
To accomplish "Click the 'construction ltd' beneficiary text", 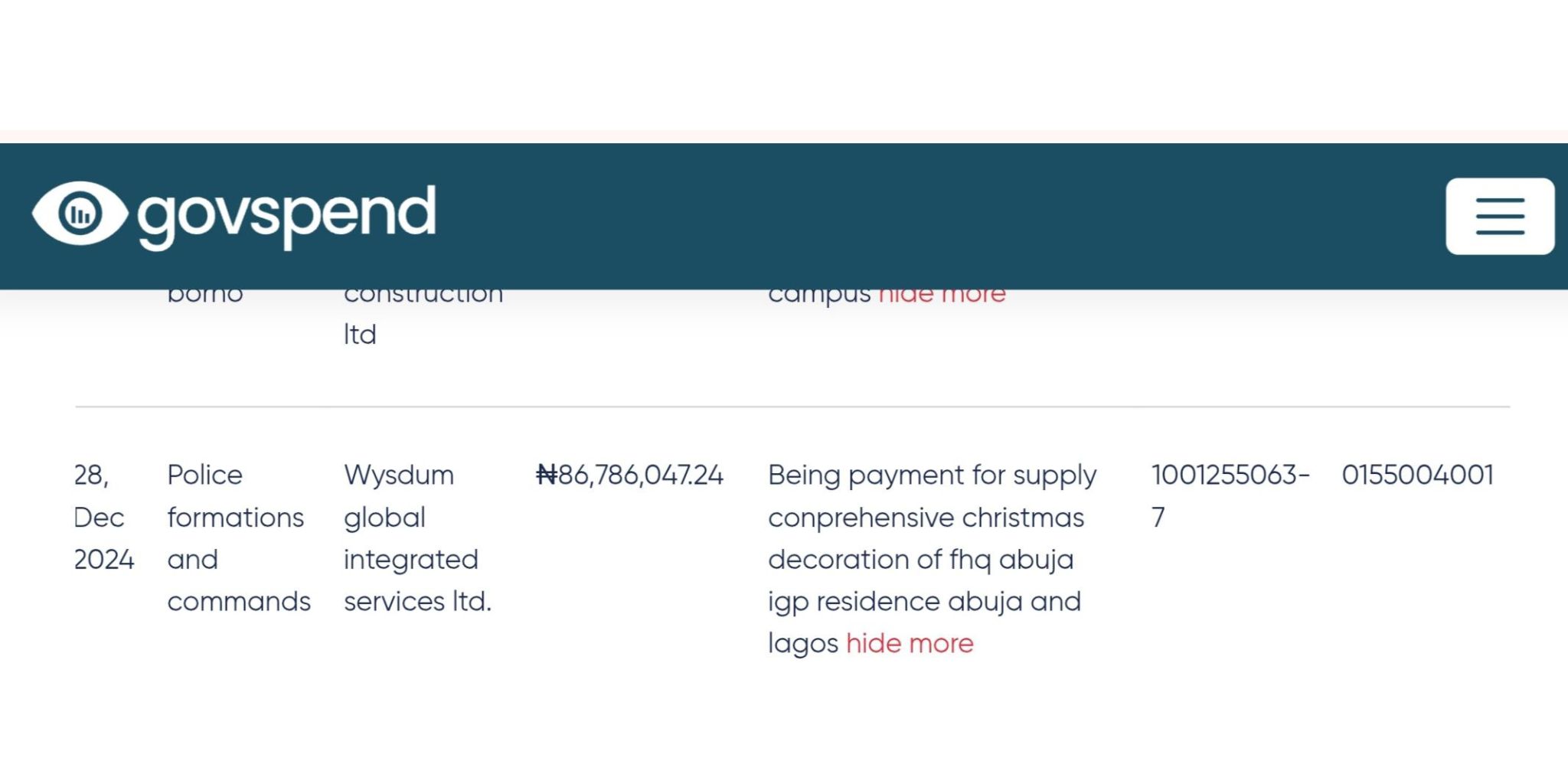I will (423, 318).
